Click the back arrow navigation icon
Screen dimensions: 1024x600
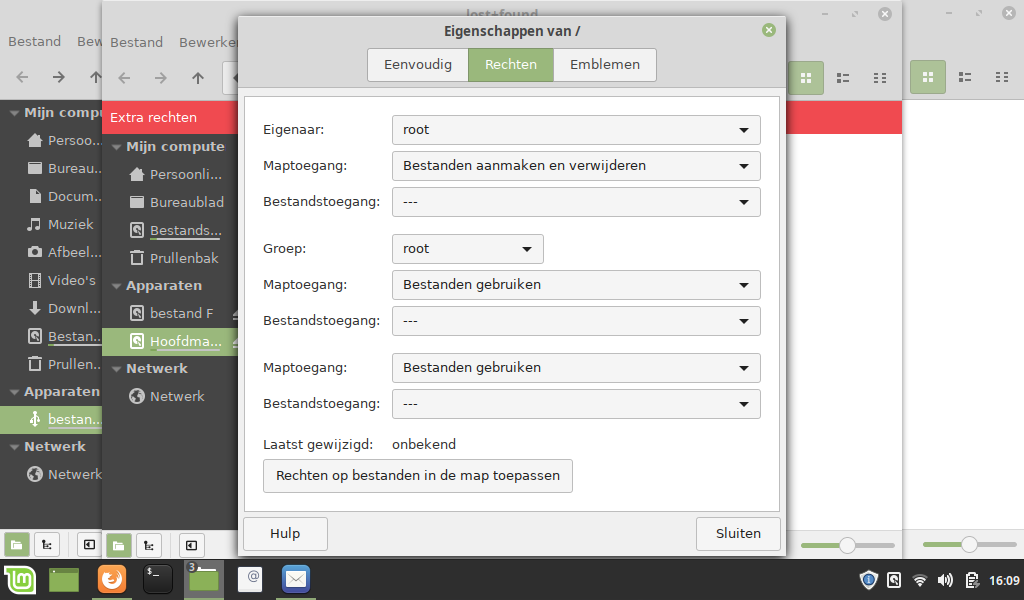coord(122,77)
